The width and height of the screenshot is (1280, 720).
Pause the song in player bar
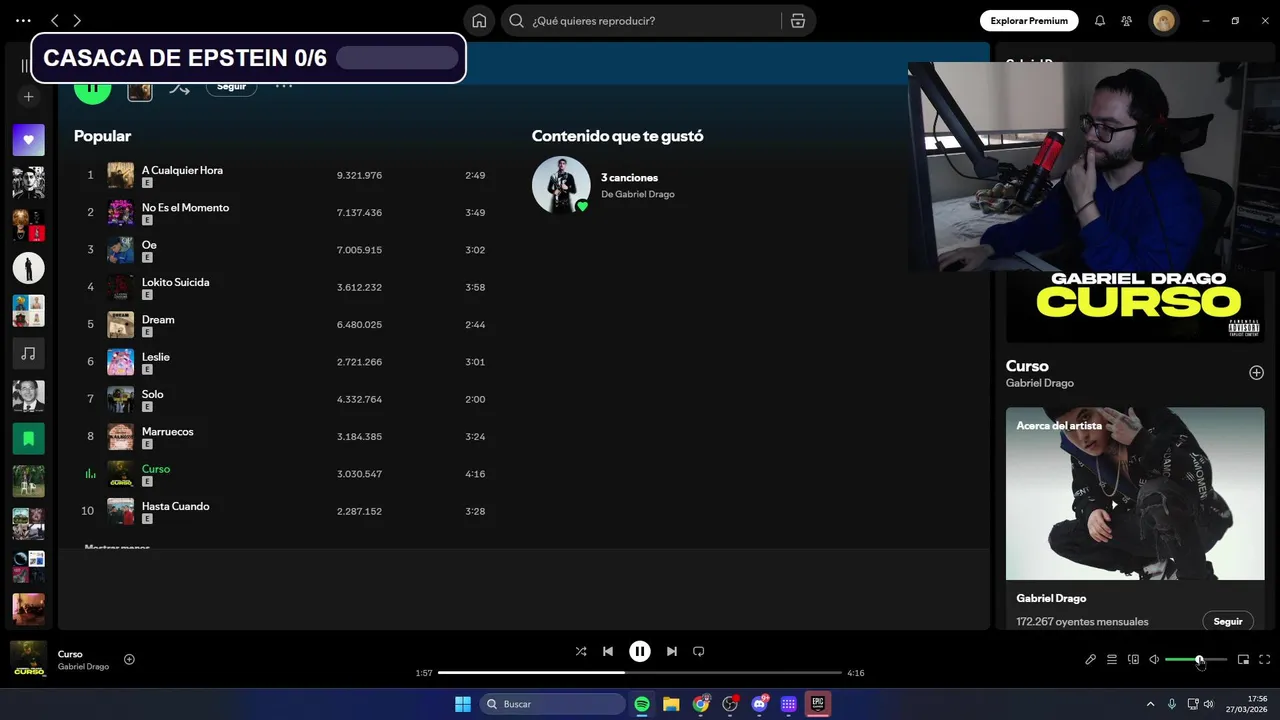click(640, 651)
